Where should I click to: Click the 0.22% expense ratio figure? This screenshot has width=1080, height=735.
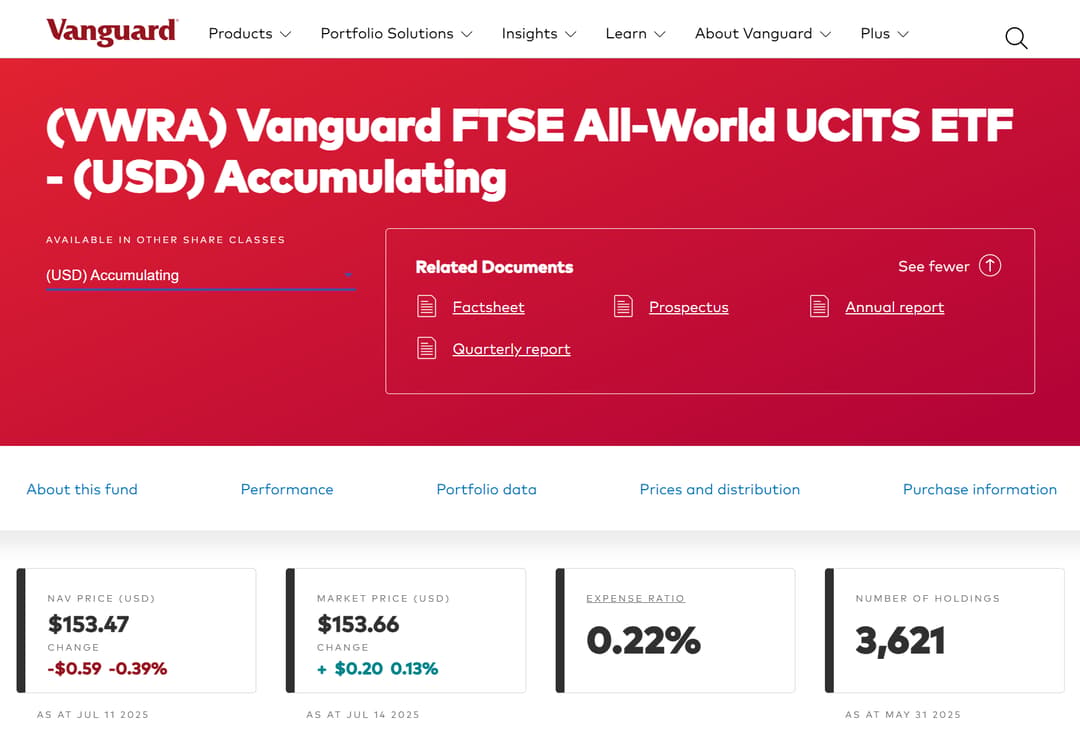643,641
